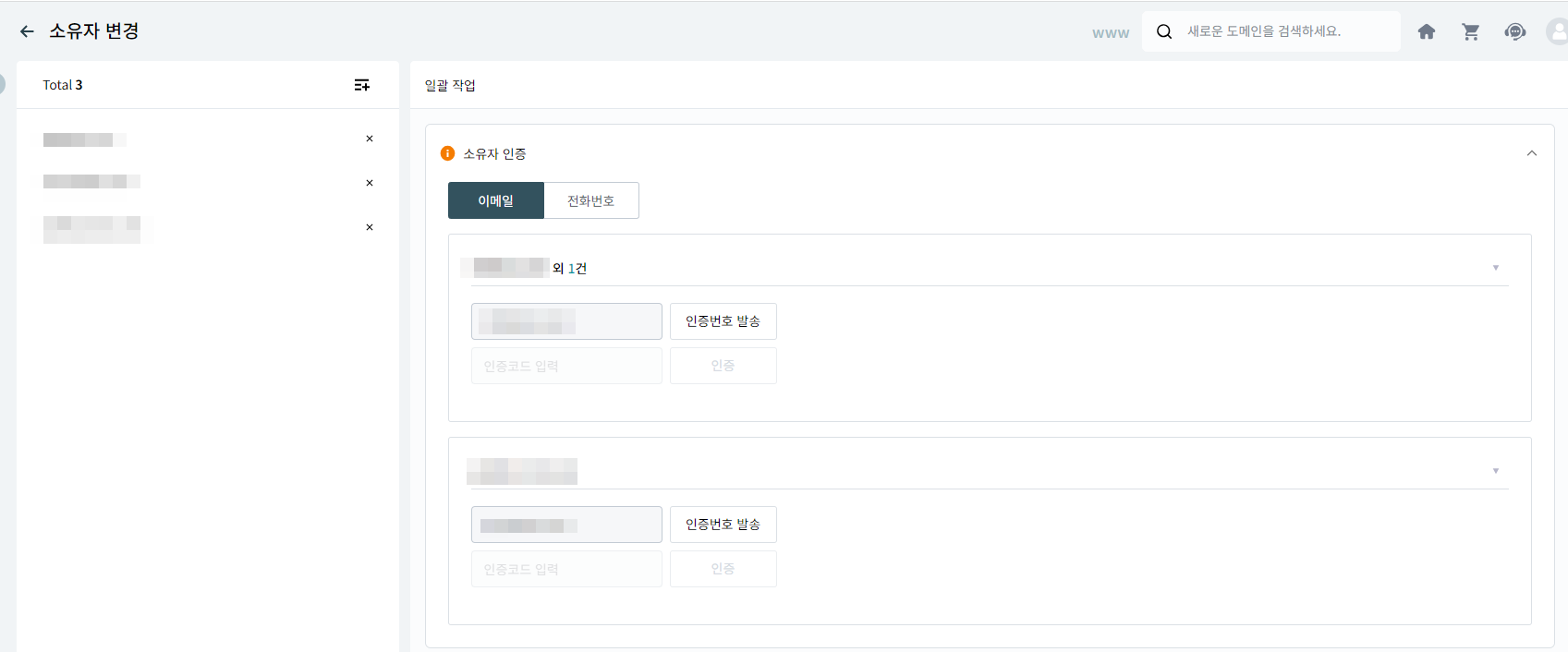Remove the third domain from list
The image size is (1568, 652).
(x=370, y=227)
